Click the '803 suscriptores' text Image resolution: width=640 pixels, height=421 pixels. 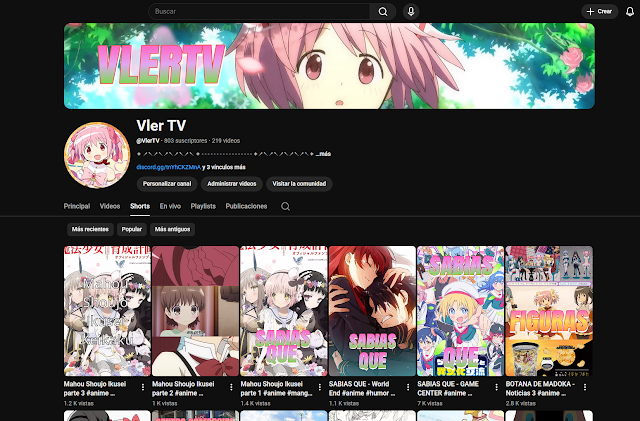click(x=185, y=140)
